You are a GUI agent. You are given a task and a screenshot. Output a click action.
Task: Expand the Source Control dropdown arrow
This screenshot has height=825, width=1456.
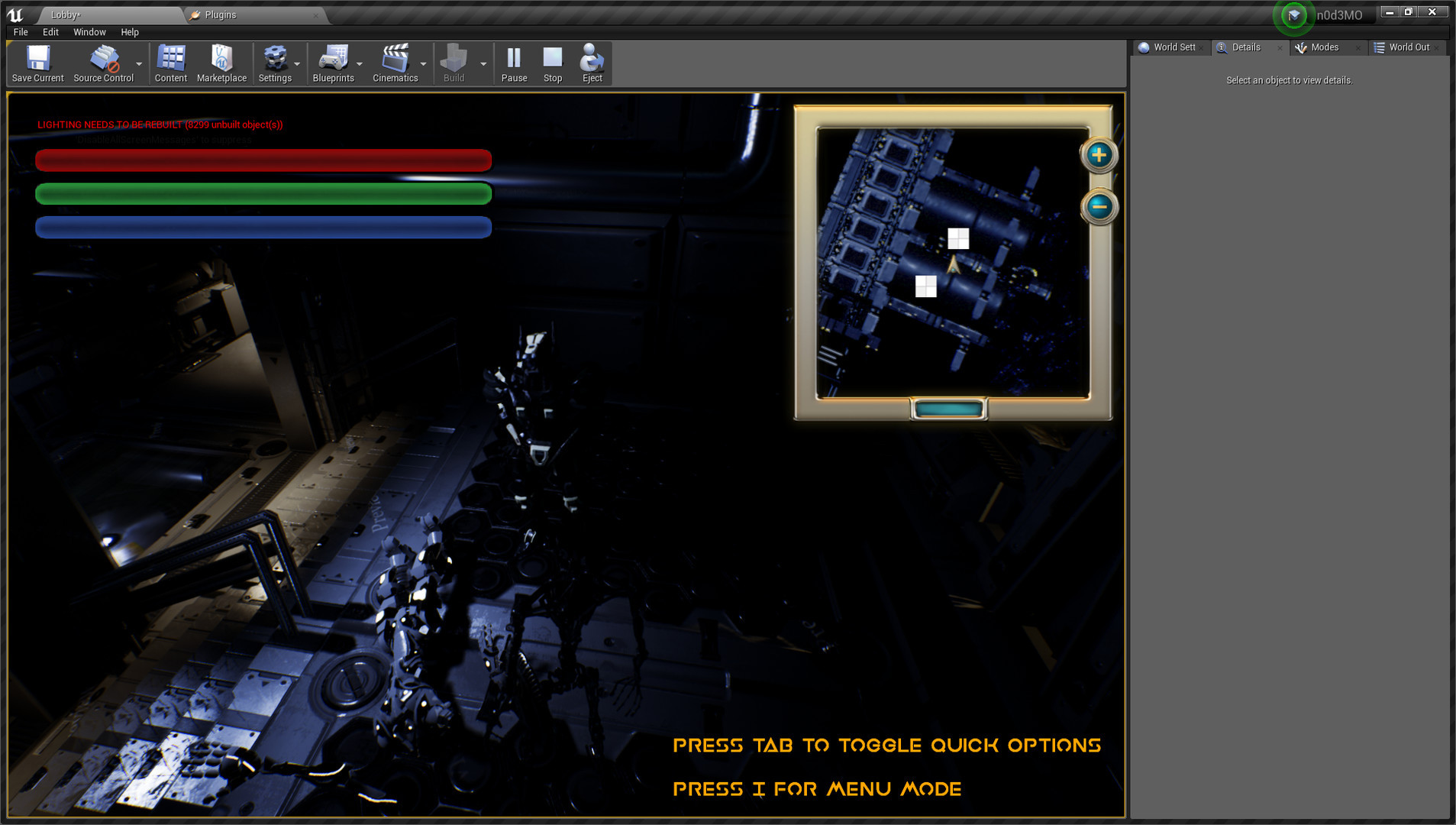pyautogui.click(x=139, y=64)
